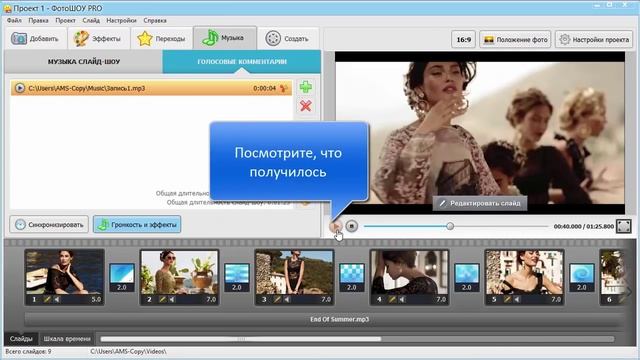Click Редактировать слайд on the preview
This screenshot has width=640, height=360.
480,203
